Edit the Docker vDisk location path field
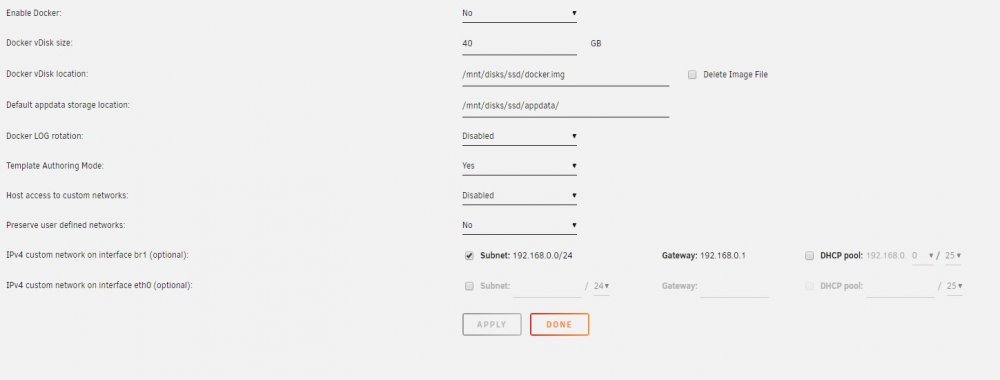 (566, 75)
